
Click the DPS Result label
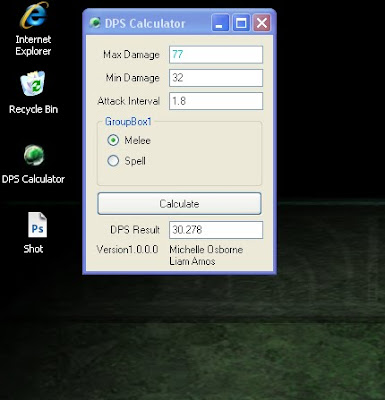coord(135,230)
